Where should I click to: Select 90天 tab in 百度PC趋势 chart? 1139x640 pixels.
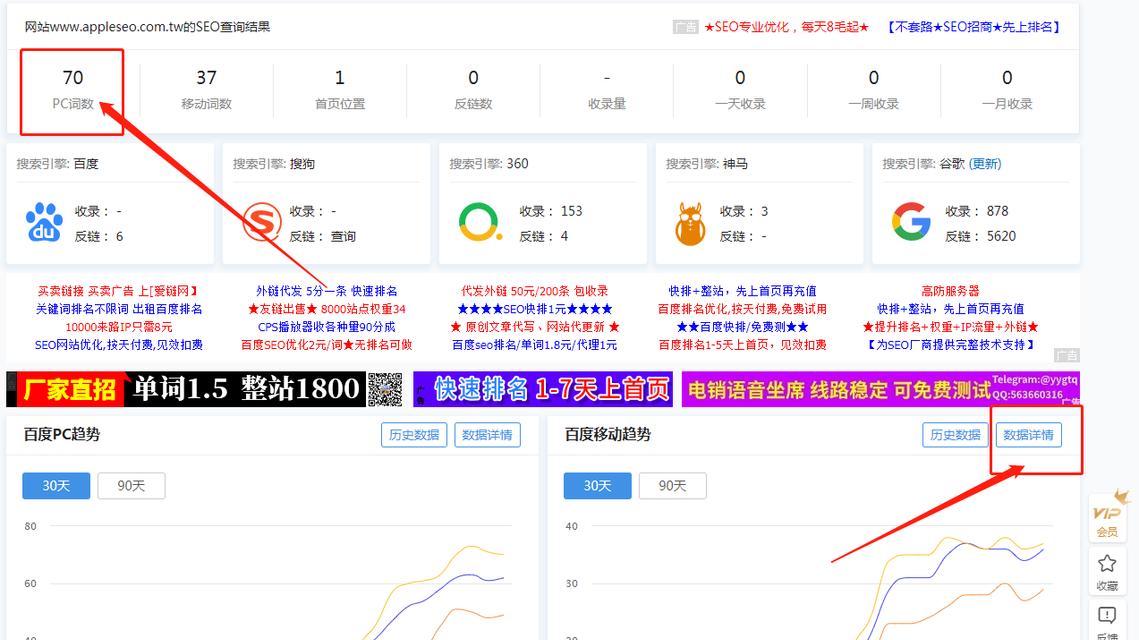point(131,486)
